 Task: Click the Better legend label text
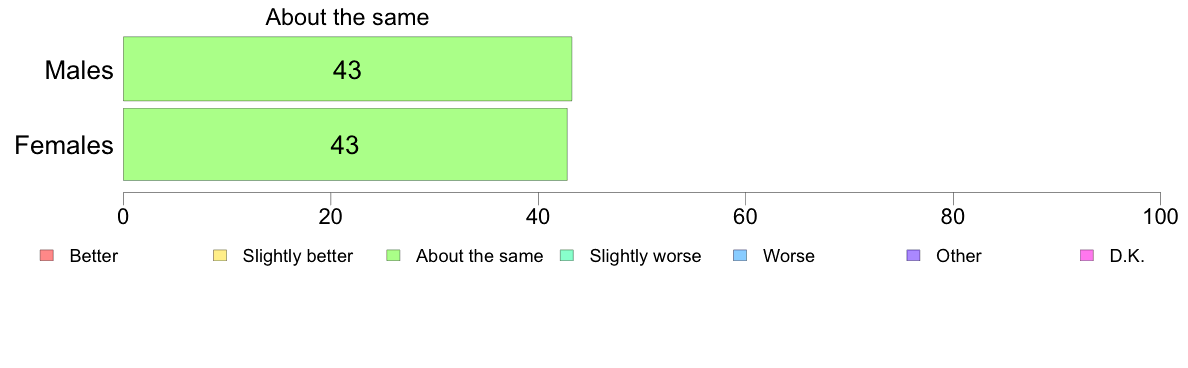(93, 256)
